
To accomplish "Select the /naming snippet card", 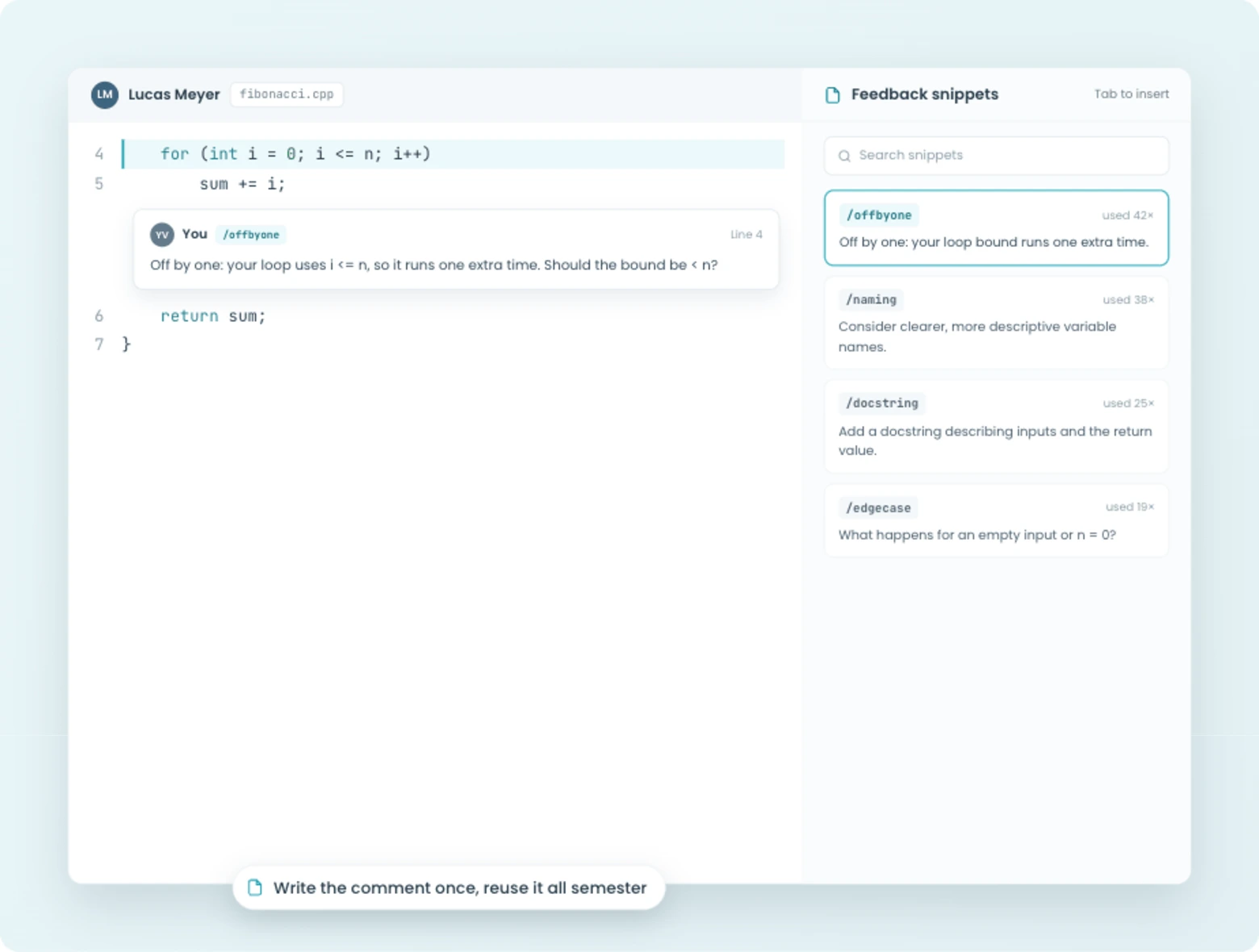I will (996, 323).
